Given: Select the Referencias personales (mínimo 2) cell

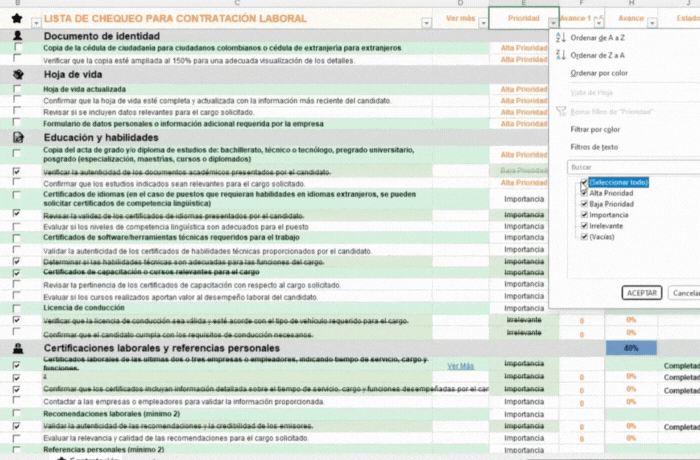Looking at the screenshot, I should [x=104, y=449].
